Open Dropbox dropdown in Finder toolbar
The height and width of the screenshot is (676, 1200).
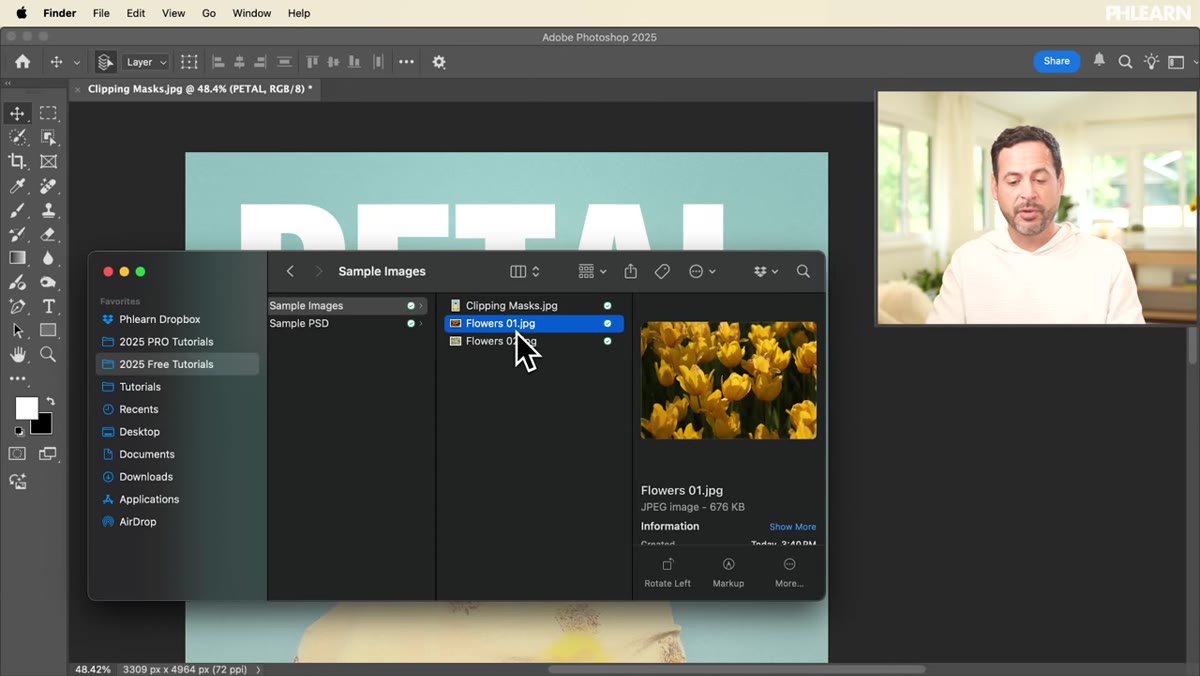[x=765, y=271]
